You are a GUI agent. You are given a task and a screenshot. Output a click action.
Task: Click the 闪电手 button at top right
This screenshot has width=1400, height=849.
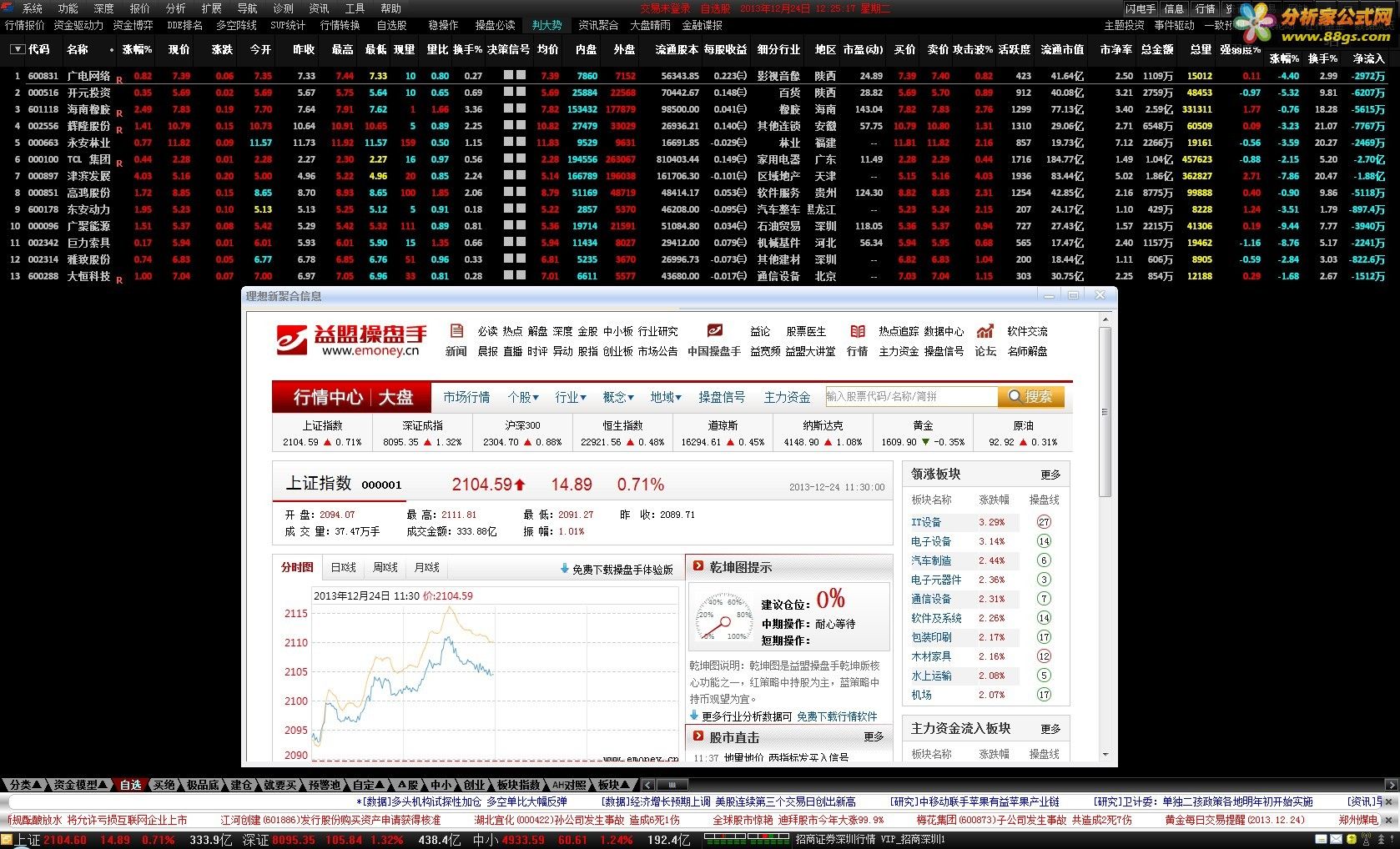pyautogui.click(x=1141, y=8)
